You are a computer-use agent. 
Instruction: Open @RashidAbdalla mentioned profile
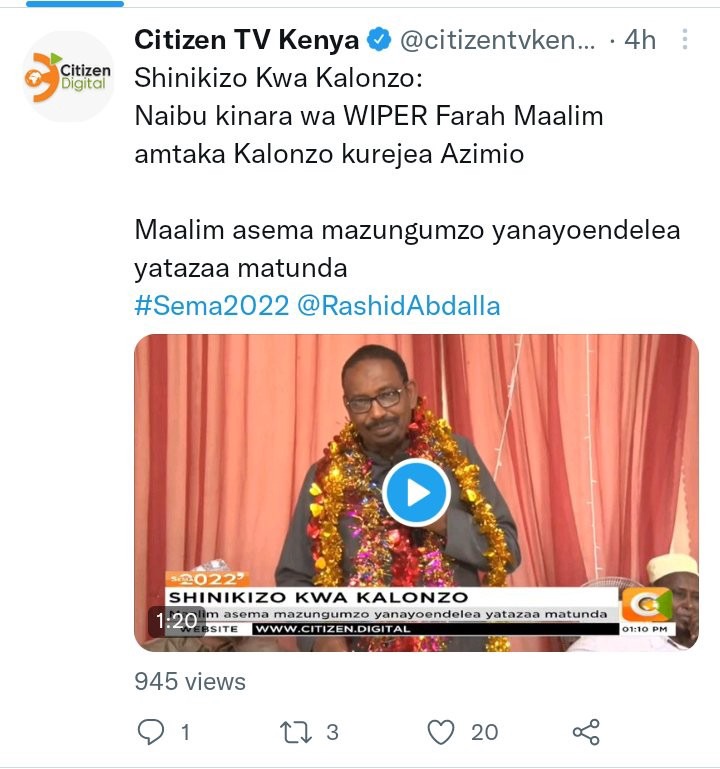[x=399, y=306]
